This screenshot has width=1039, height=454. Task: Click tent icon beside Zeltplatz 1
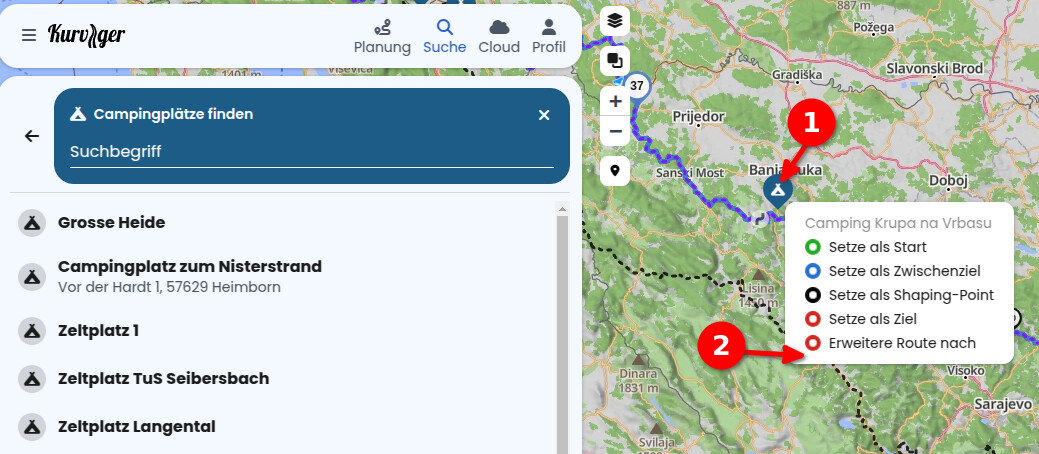pos(31,331)
